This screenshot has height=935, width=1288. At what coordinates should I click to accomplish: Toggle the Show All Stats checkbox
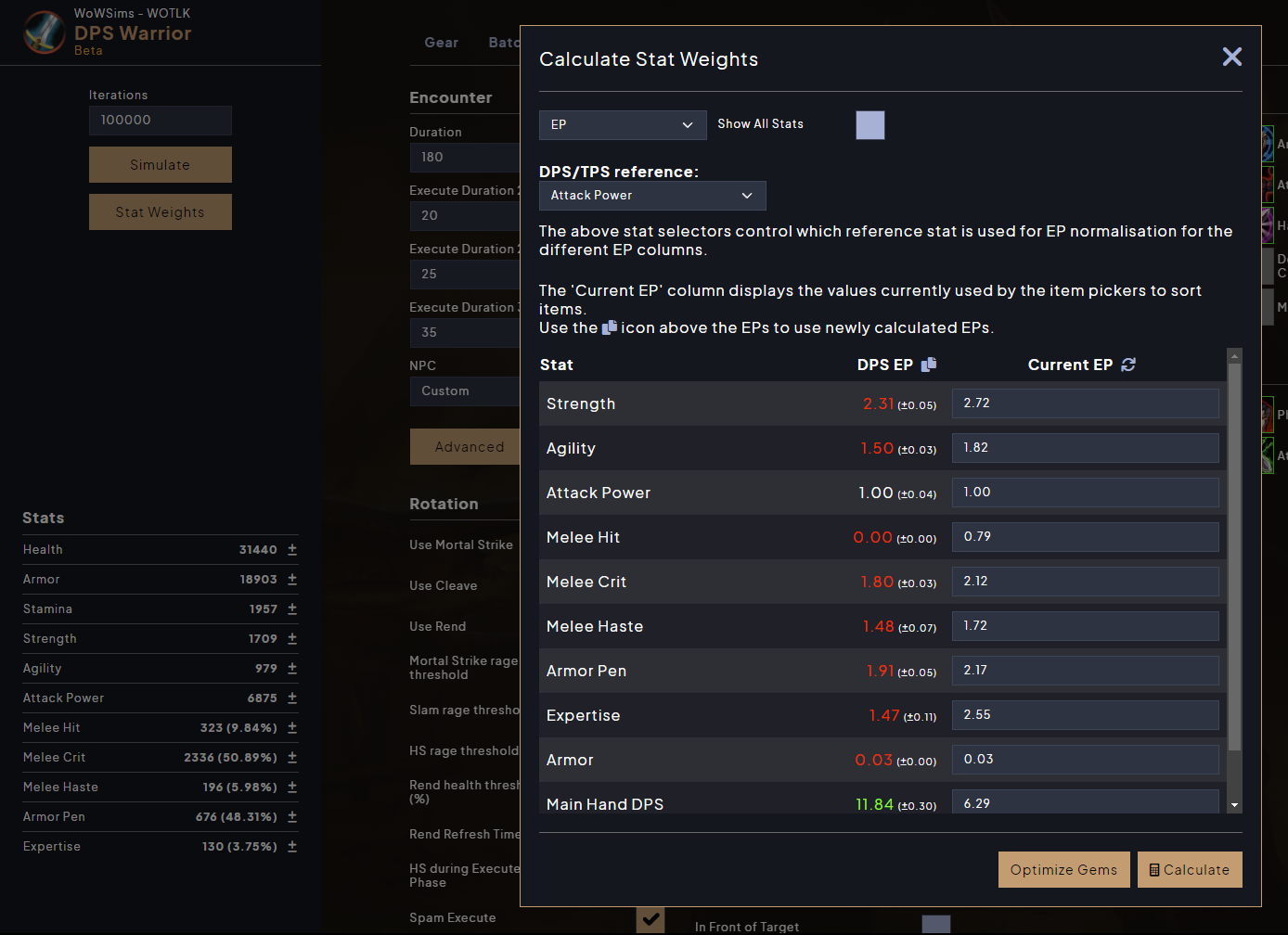pos(870,125)
